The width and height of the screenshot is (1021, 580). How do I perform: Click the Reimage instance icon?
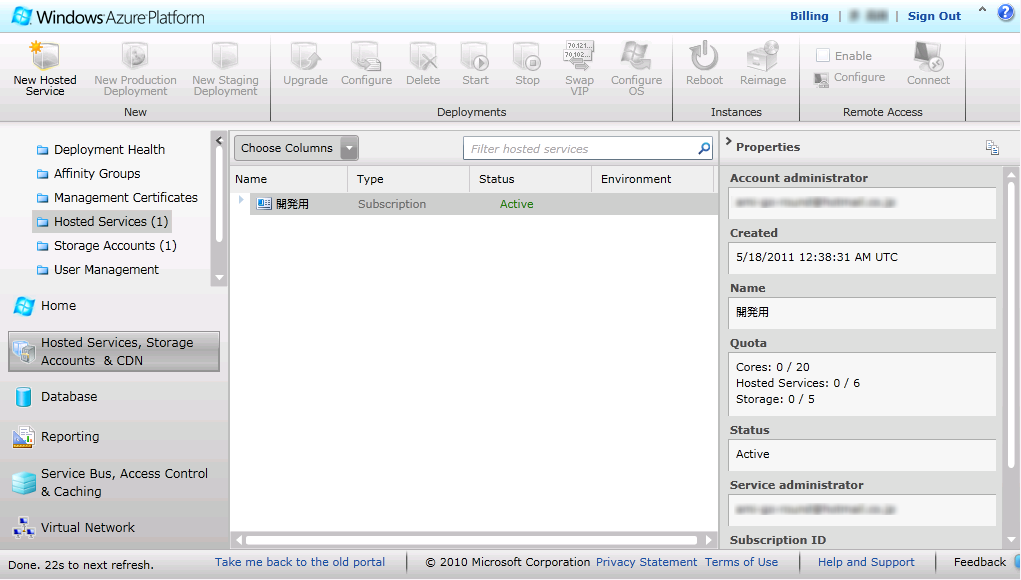pyautogui.click(x=762, y=56)
